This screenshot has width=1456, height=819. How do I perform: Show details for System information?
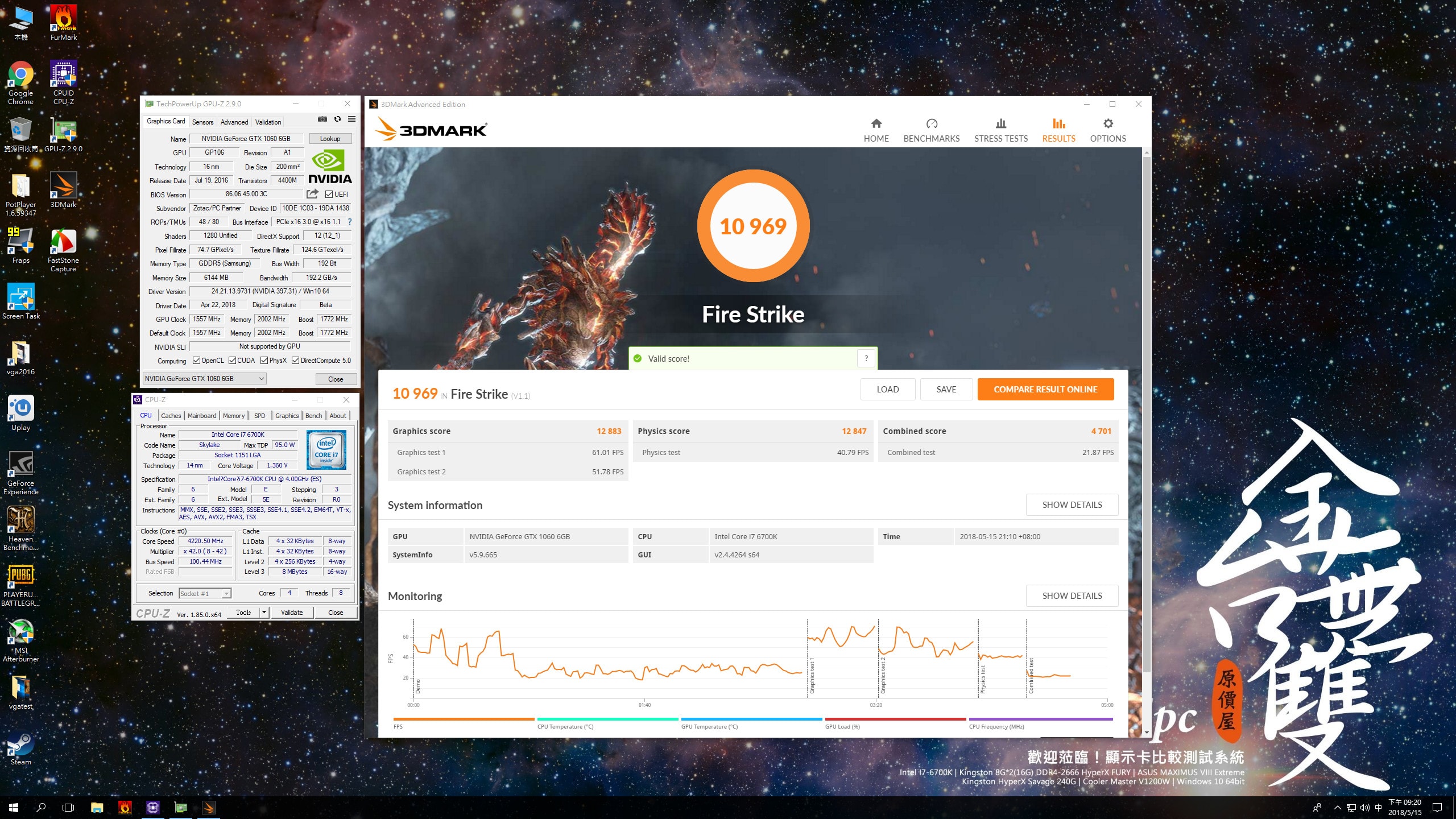pyautogui.click(x=1072, y=505)
